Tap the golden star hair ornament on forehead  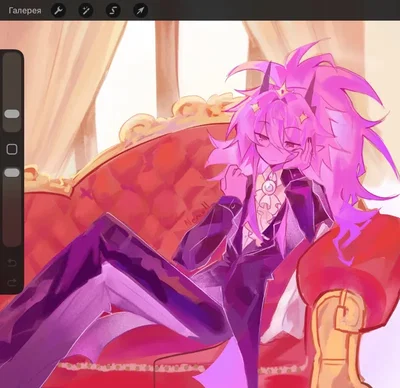283,90
